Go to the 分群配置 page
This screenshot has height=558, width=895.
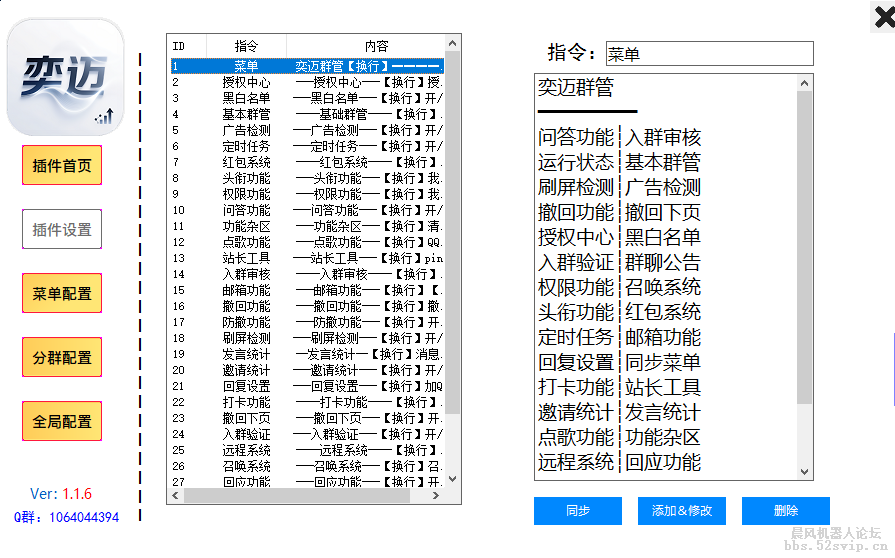point(62,358)
